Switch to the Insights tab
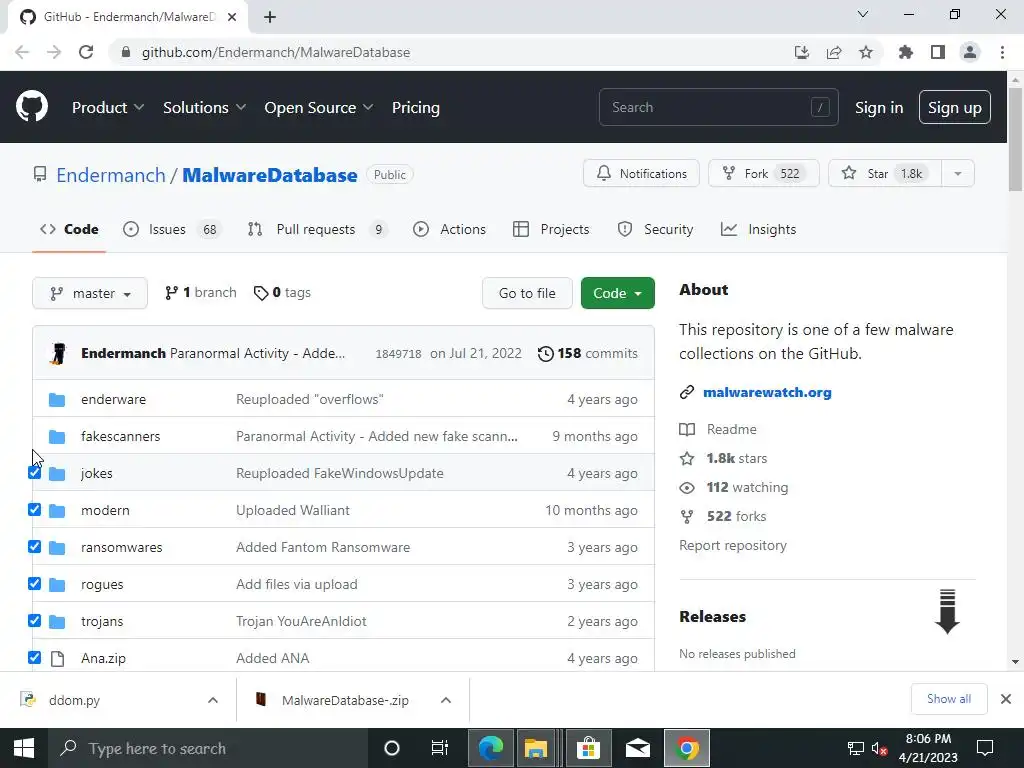 tap(758, 229)
